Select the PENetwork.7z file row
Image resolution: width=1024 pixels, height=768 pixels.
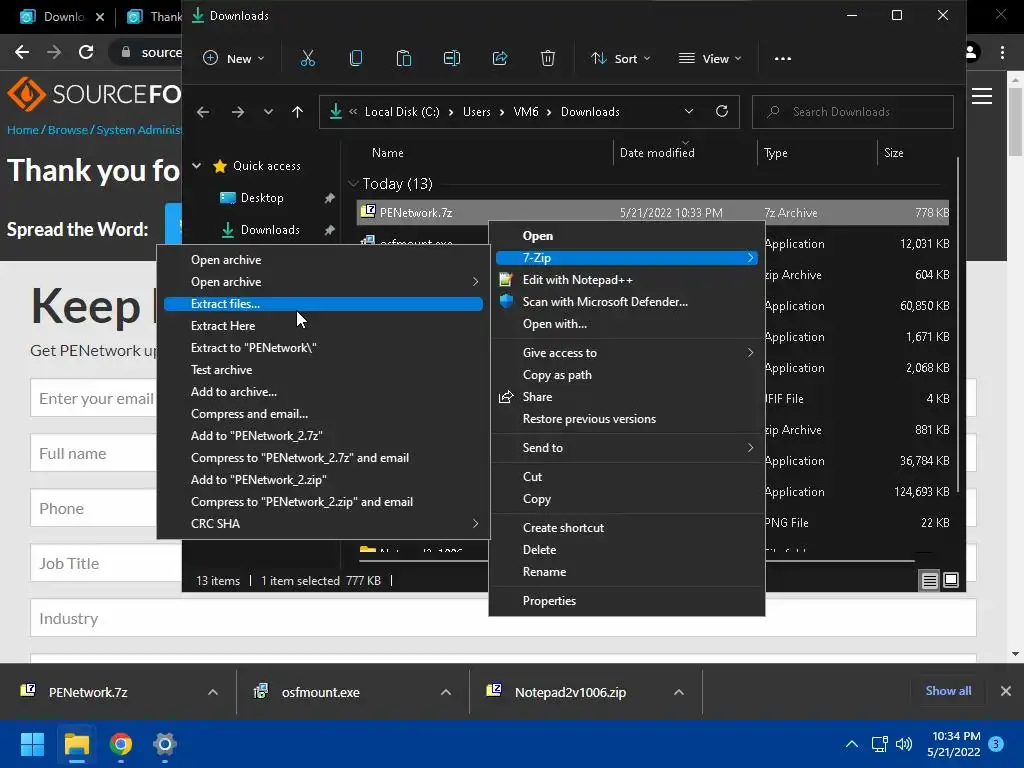[652, 213]
